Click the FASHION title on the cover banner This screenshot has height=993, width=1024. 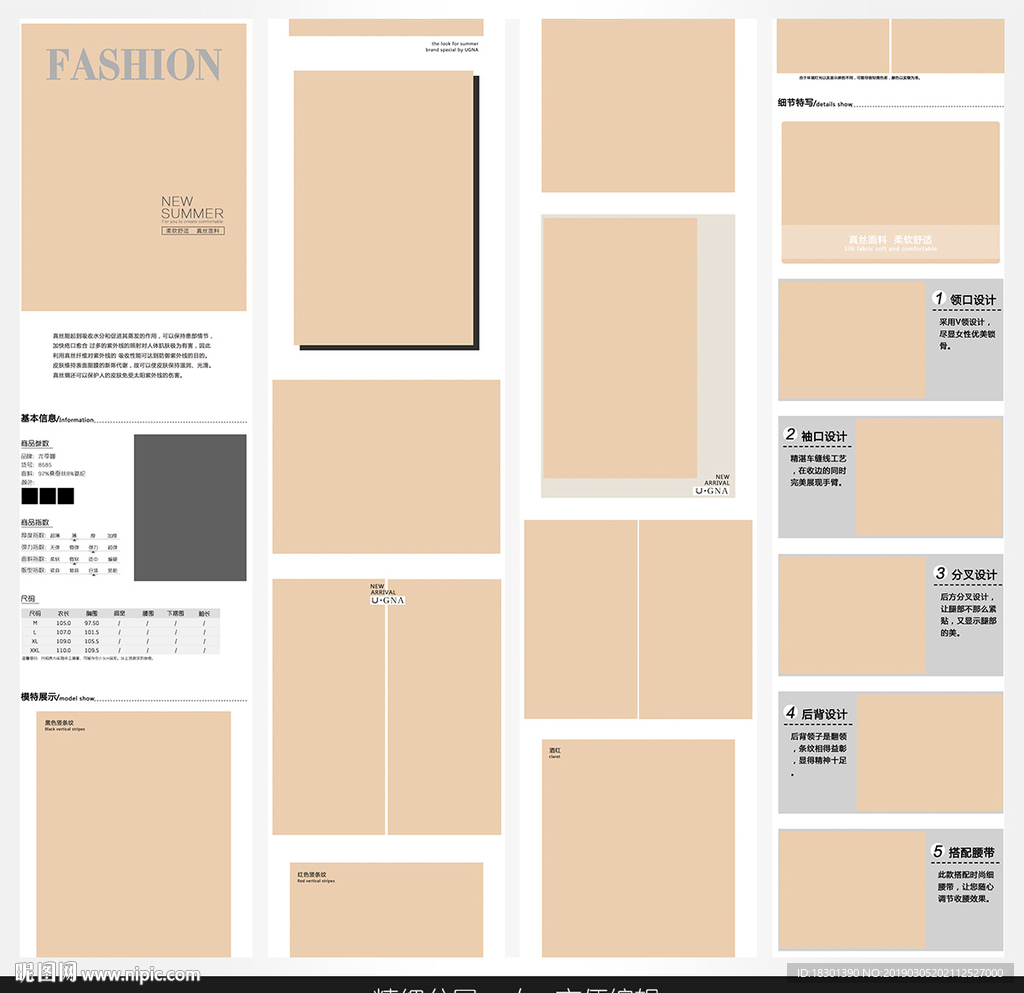click(134, 65)
